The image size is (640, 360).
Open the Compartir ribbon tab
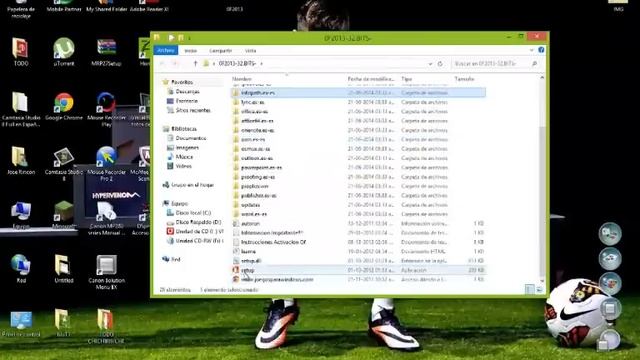point(220,51)
